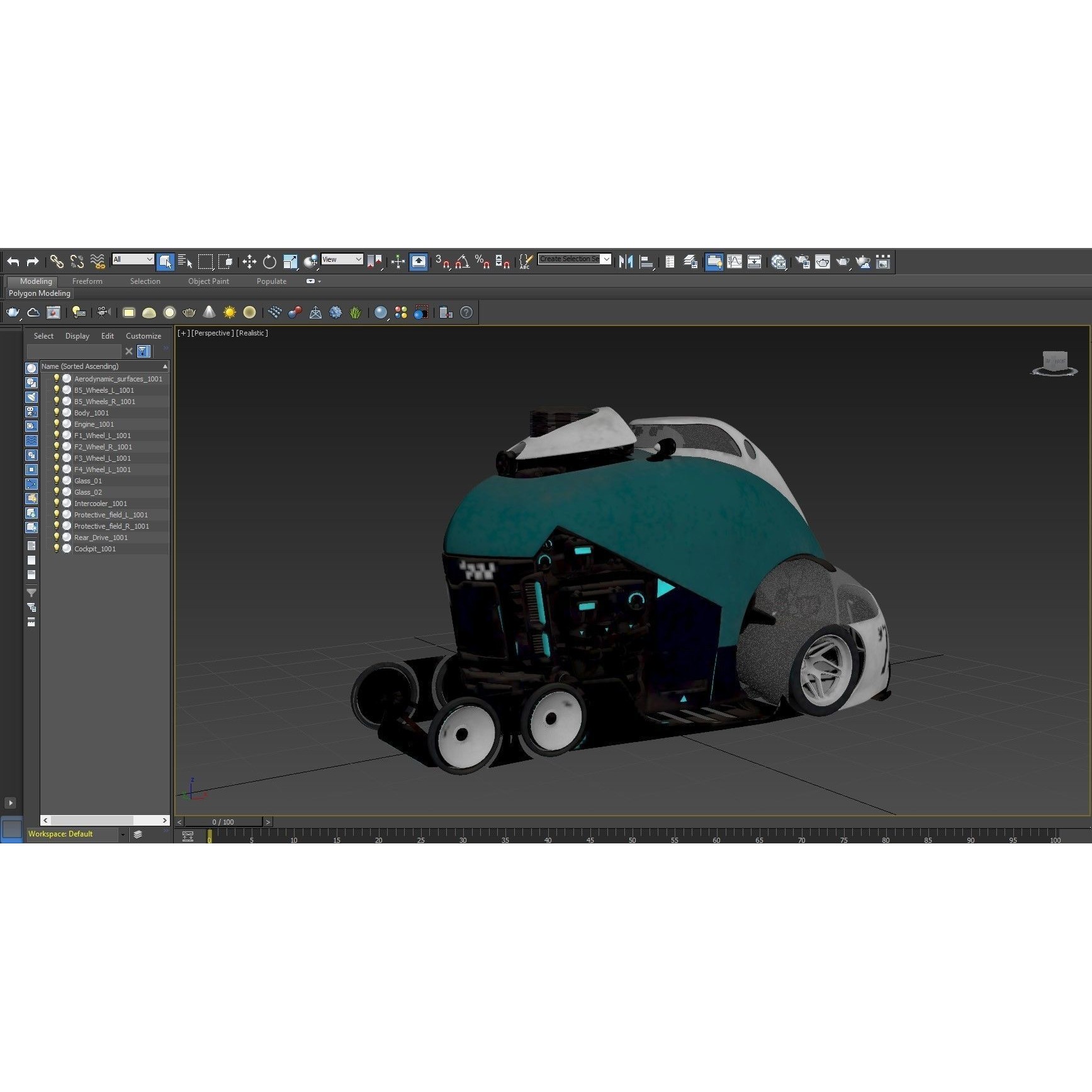
Task: Switch to the Freeform ribbon tab
Action: tap(87, 281)
